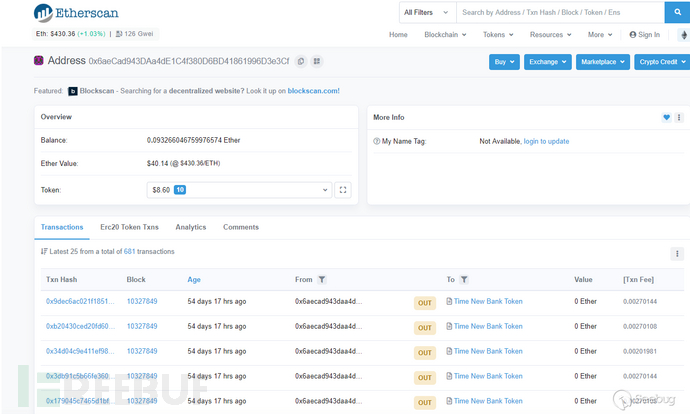Click balance 0.093266046759976574 Ether
690x414 pixels.
[x=193, y=140]
